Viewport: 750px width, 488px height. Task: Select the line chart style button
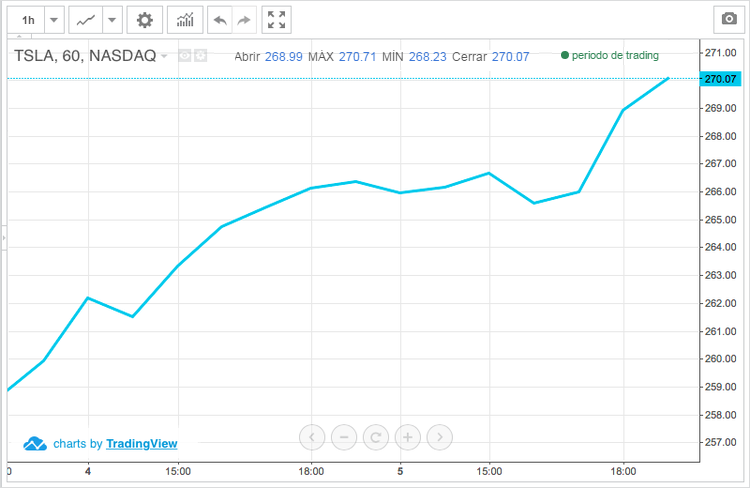[87, 20]
